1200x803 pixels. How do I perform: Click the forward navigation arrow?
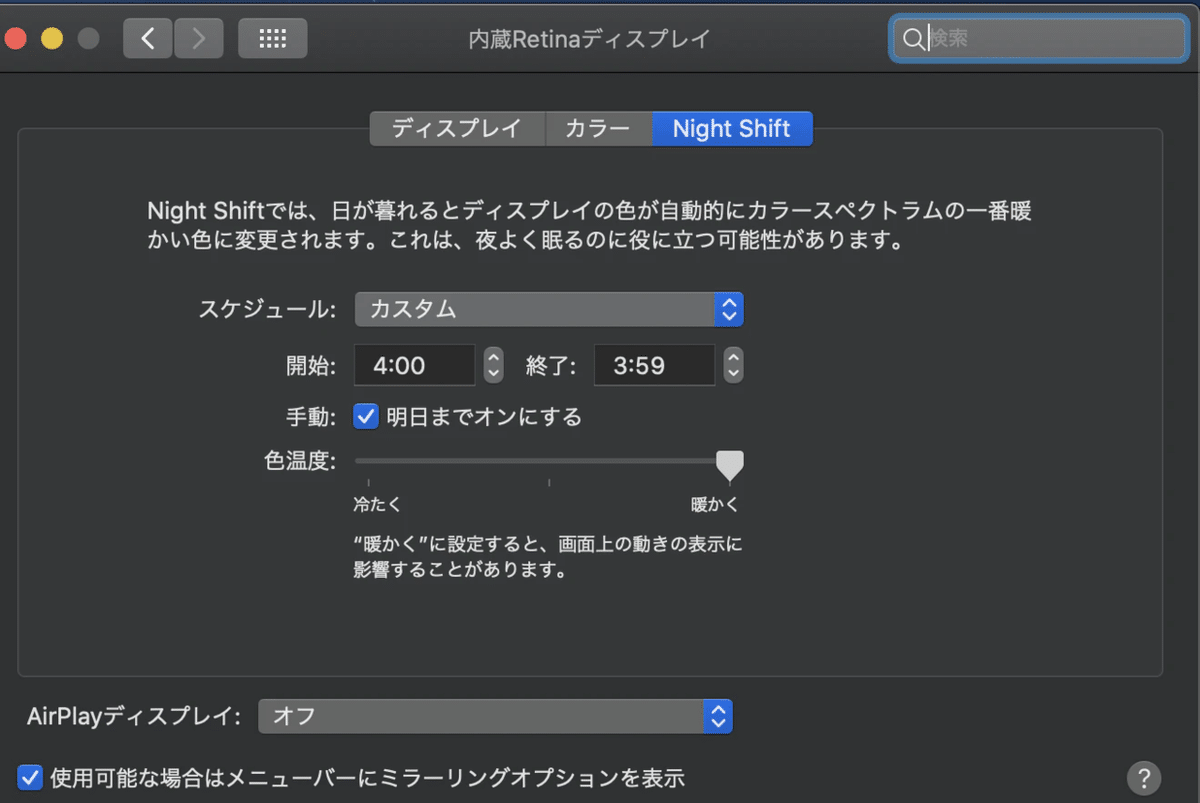(x=198, y=38)
